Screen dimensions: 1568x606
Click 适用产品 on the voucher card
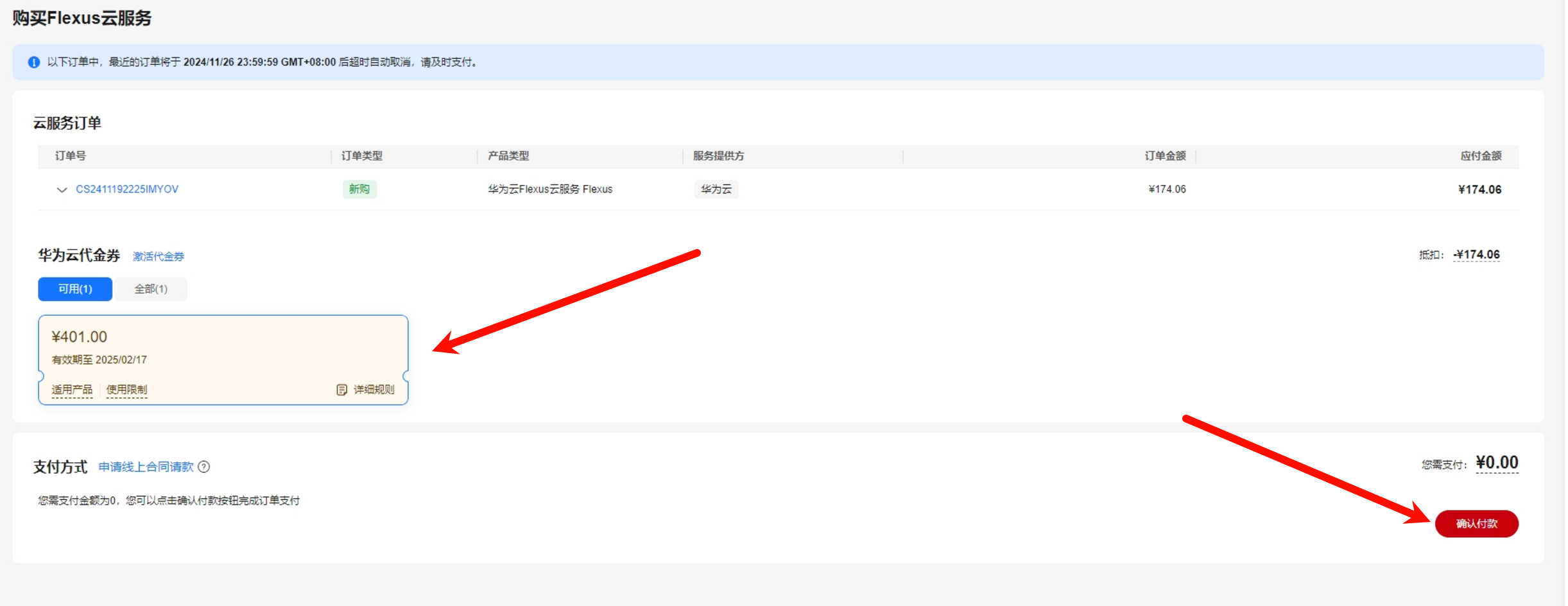click(x=72, y=390)
